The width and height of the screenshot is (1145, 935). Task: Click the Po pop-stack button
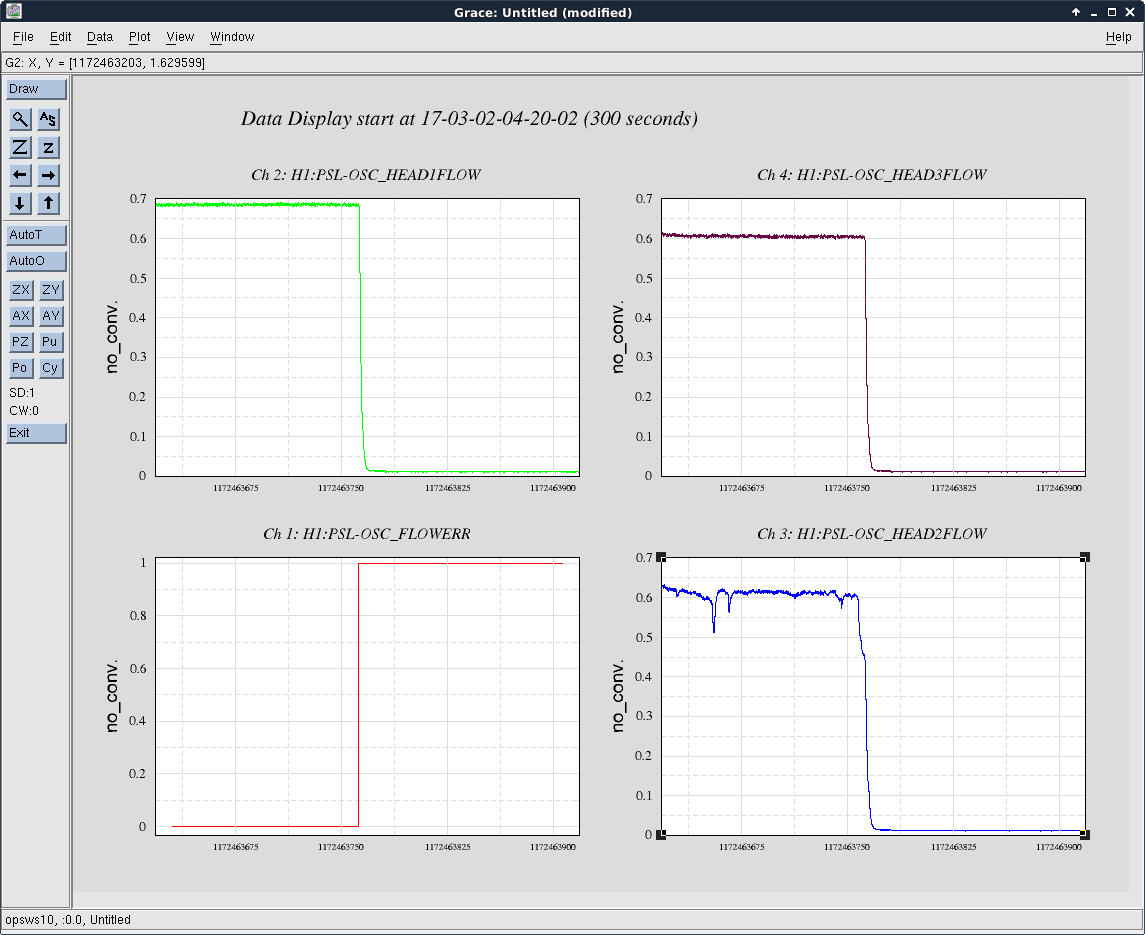21,368
